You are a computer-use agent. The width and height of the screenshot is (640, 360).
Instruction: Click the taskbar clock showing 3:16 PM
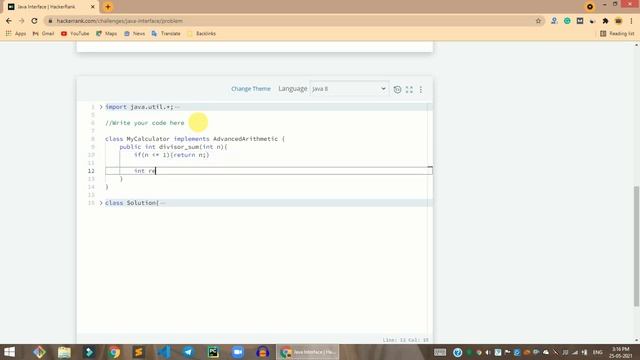(621, 352)
